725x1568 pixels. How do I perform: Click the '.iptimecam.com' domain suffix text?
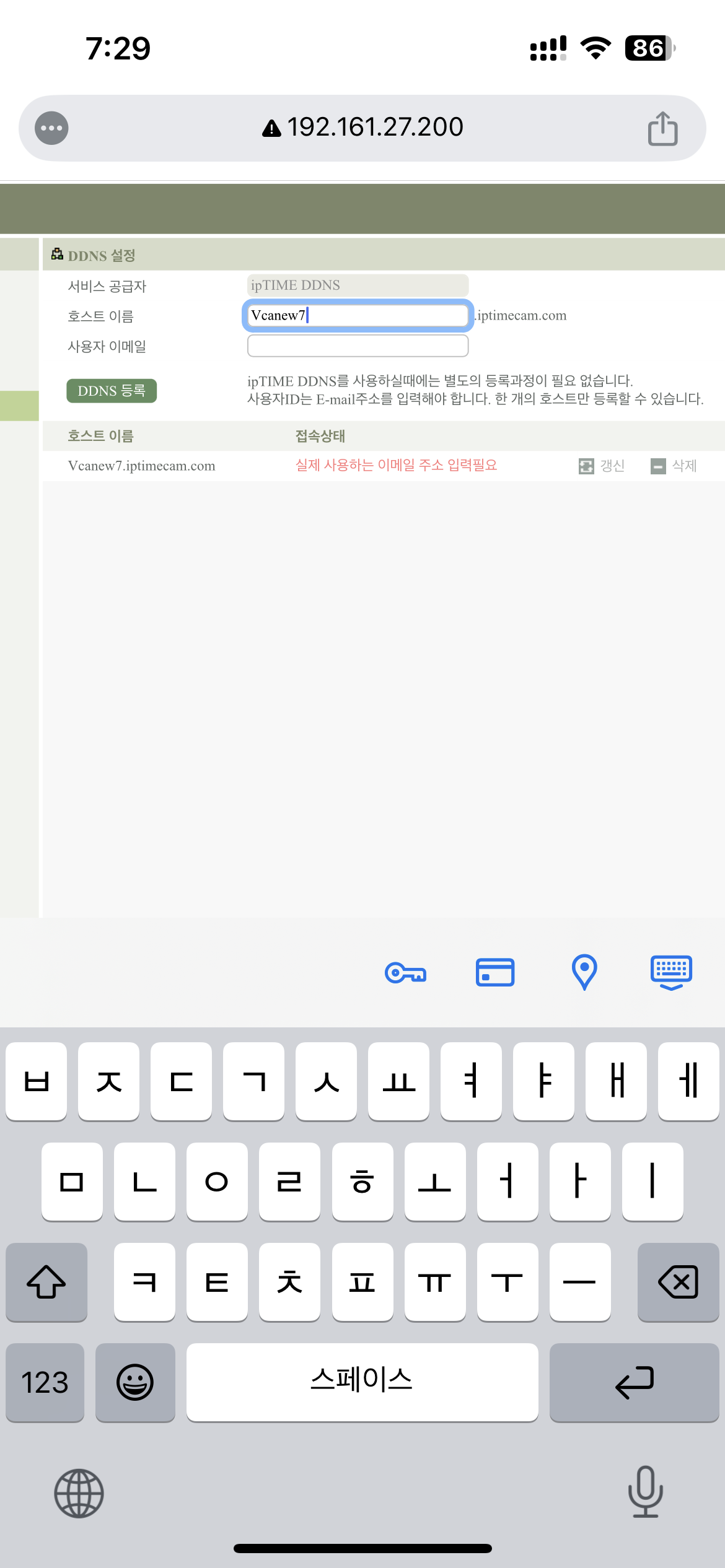pyautogui.click(x=520, y=315)
